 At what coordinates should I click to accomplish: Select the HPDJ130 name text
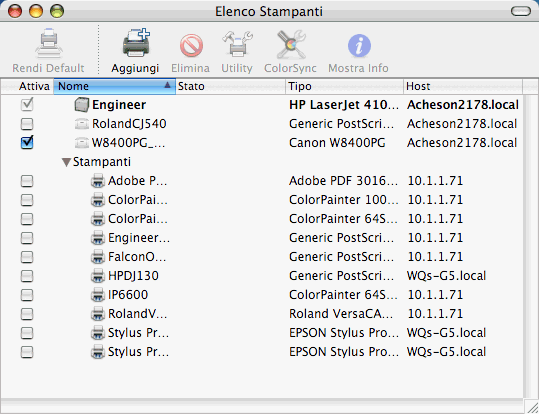(x=133, y=276)
